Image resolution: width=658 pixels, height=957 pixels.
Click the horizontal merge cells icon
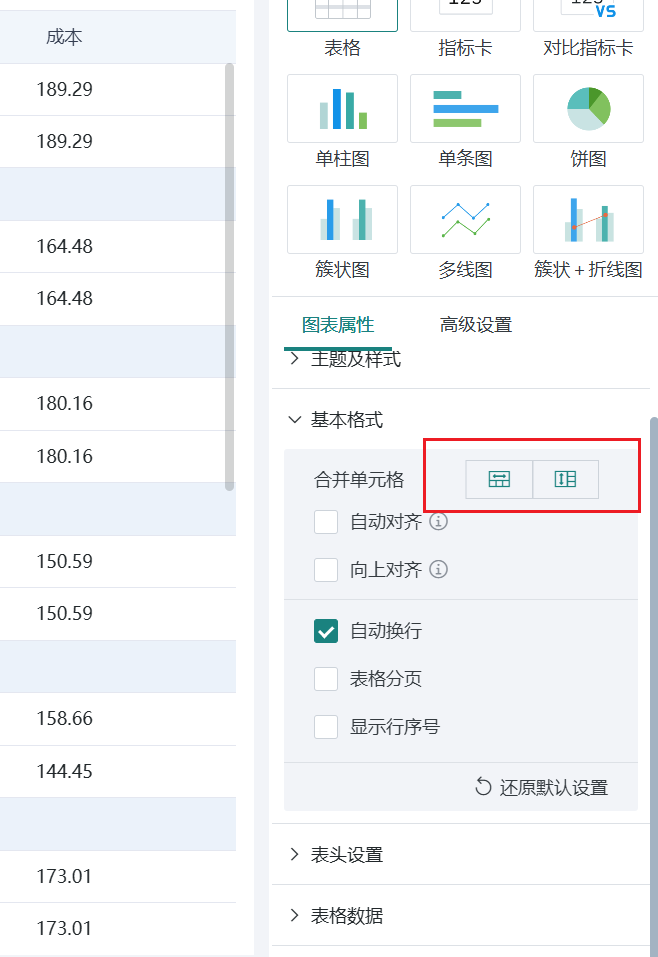(x=499, y=479)
